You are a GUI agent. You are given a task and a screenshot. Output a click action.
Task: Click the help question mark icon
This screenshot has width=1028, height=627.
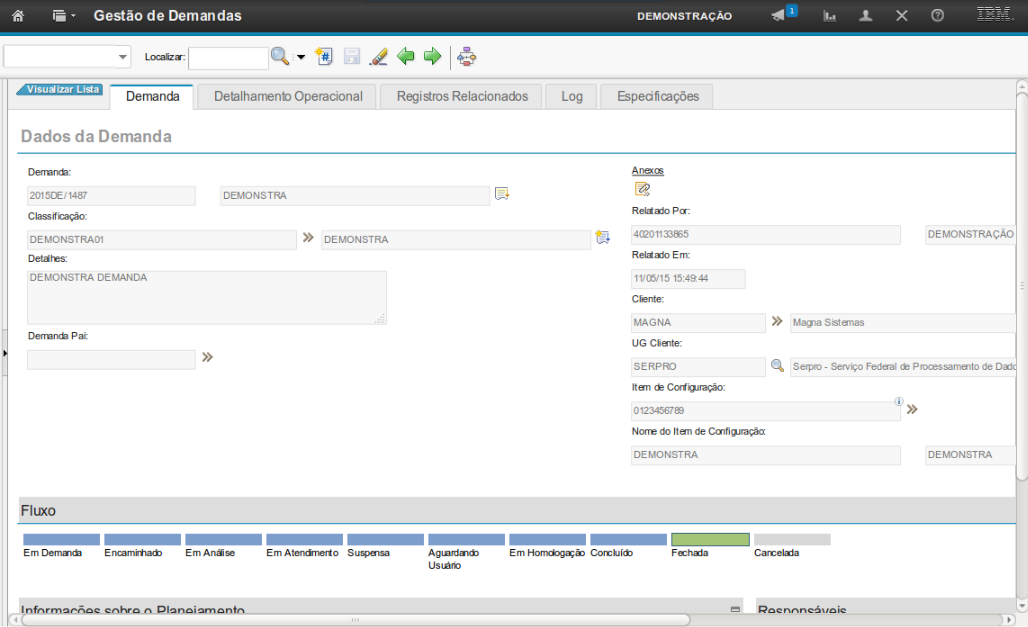937,16
